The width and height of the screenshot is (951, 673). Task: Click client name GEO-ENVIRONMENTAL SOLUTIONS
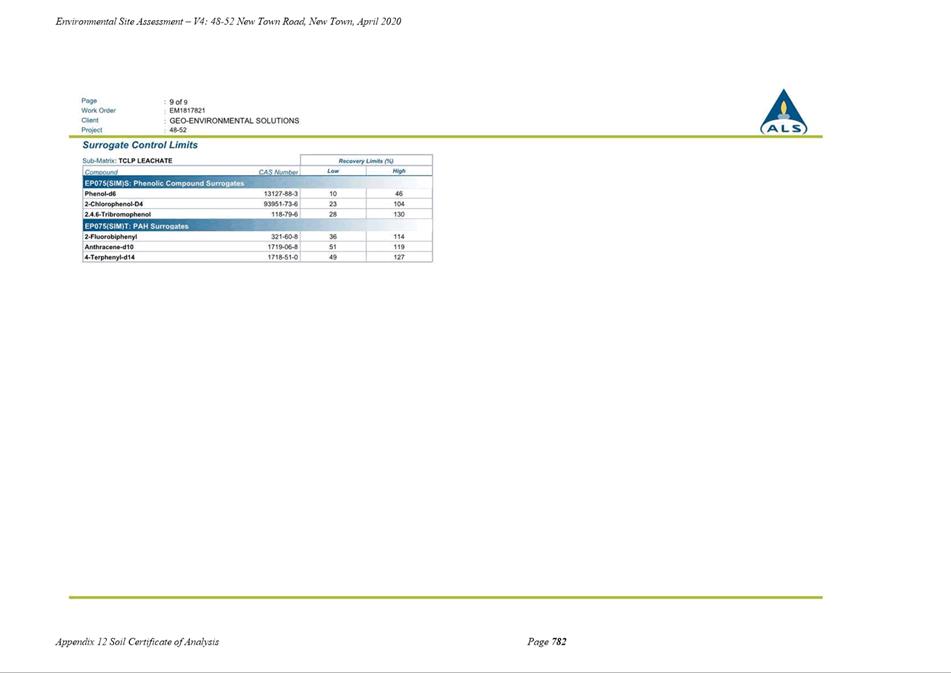[x=234, y=121]
